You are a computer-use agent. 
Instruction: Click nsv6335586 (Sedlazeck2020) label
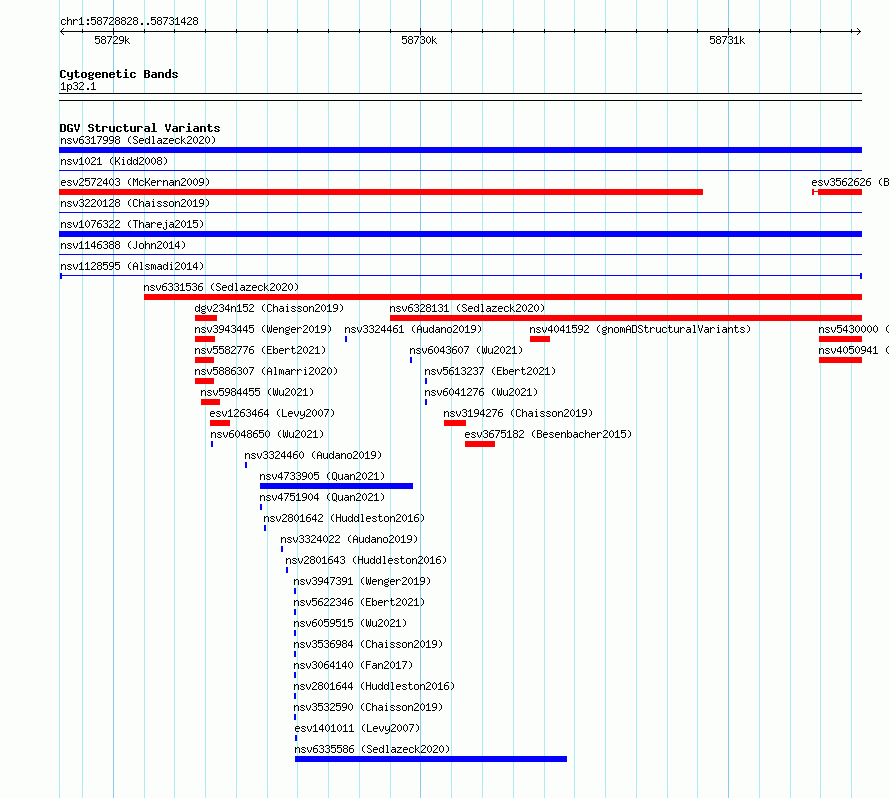click(x=372, y=749)
